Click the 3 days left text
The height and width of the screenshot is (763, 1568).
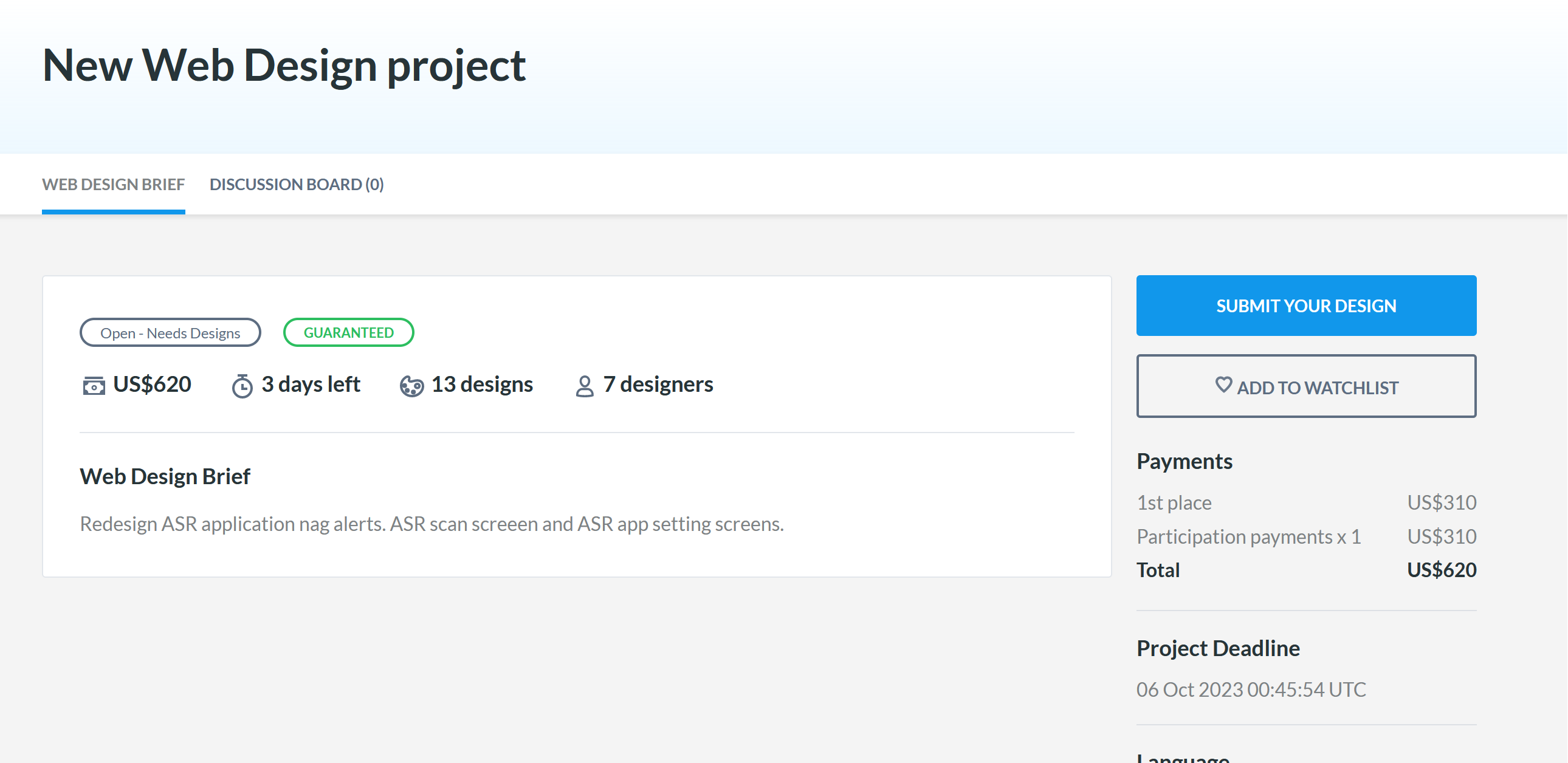(311, 385)
